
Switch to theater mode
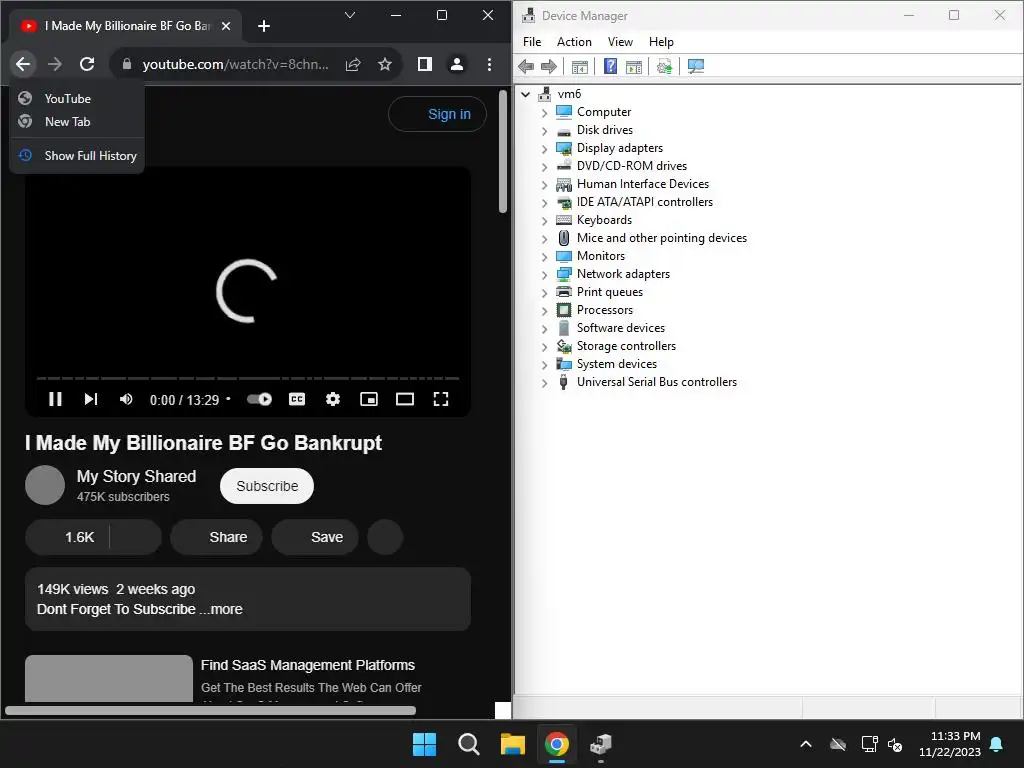pyautogui.click(x=405, y=399)
